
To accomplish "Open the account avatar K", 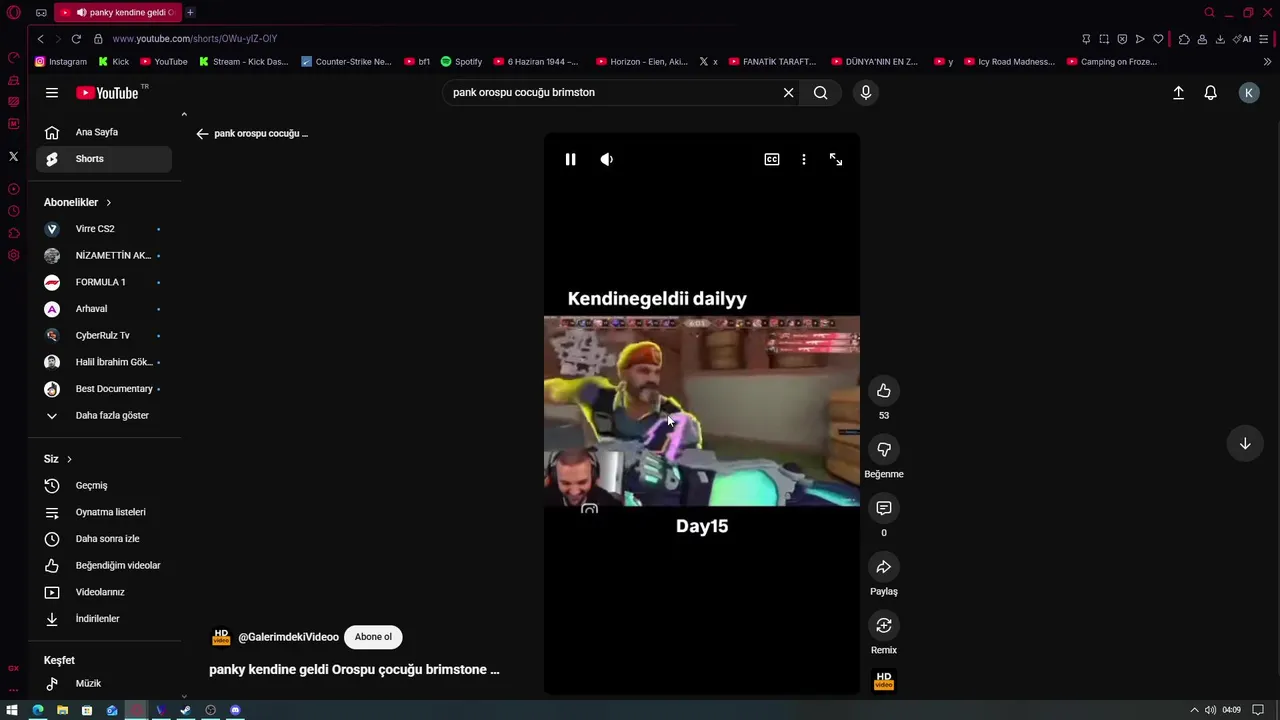I will (1249, 93).
